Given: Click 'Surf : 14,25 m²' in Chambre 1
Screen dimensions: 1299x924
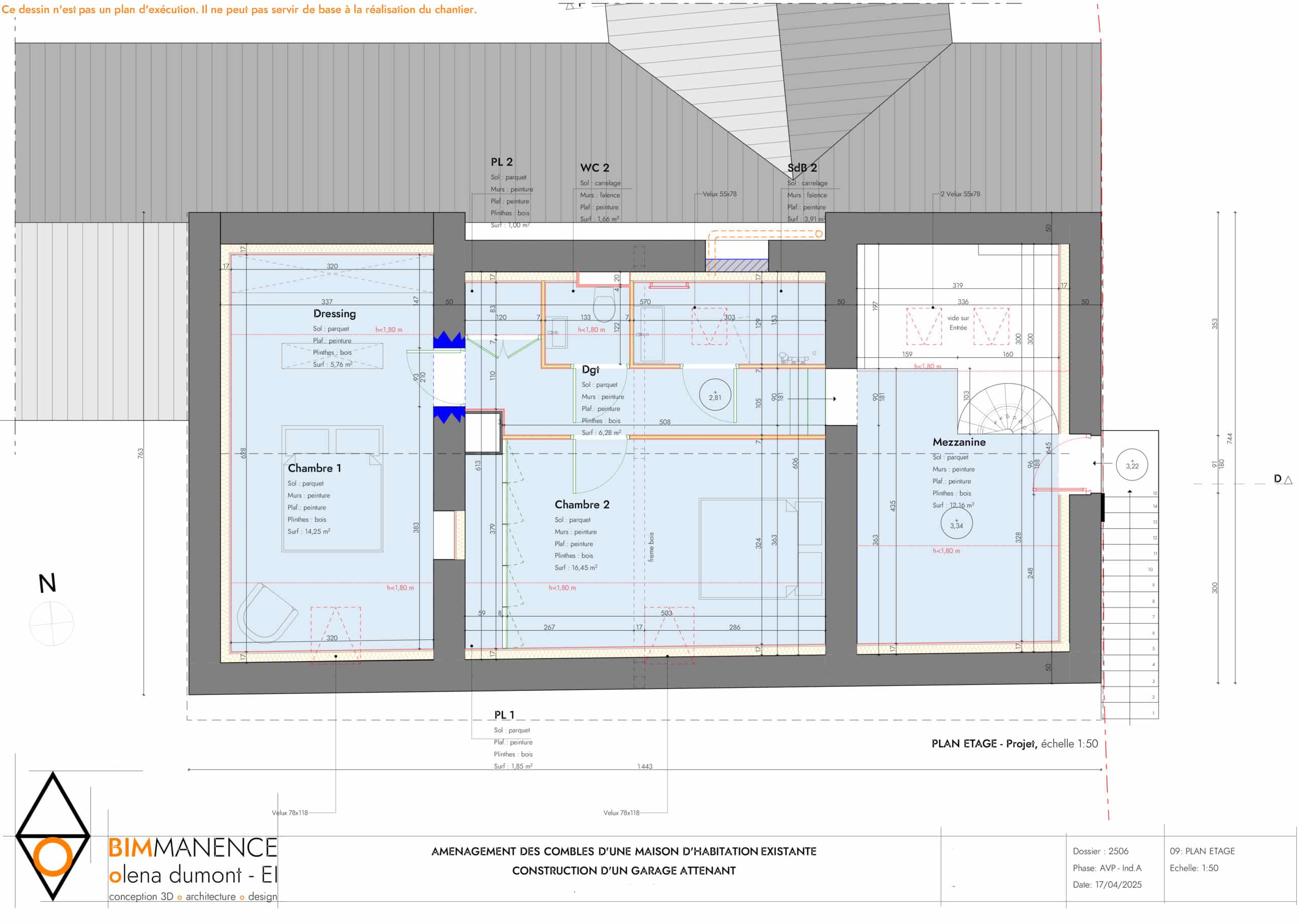Looking at the screenshot, I should [x=309, y=531].
